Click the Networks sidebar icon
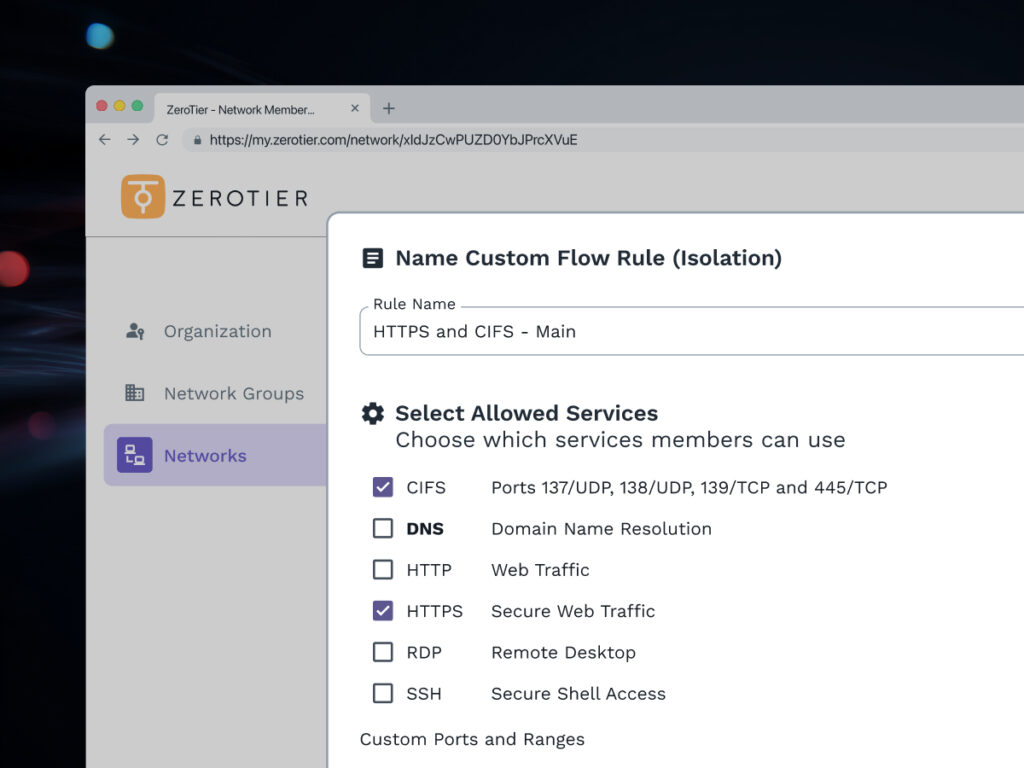 135,455
